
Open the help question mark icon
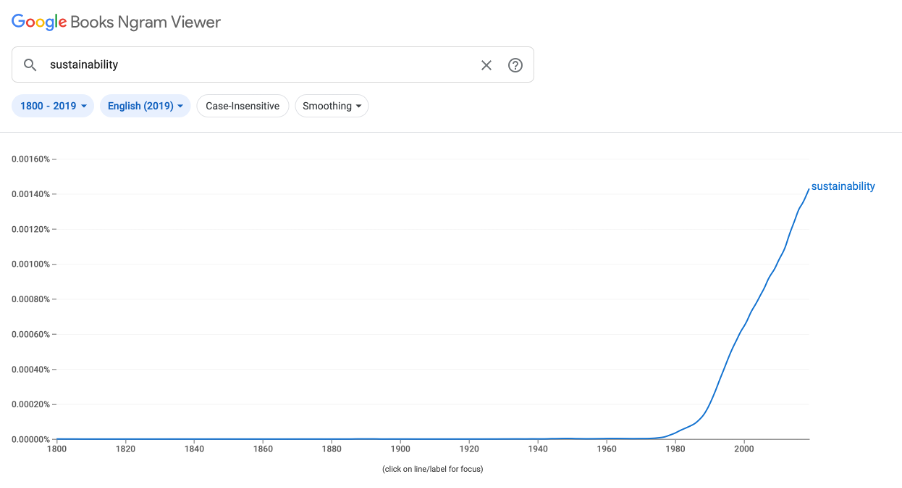click(x=515, y=65)
